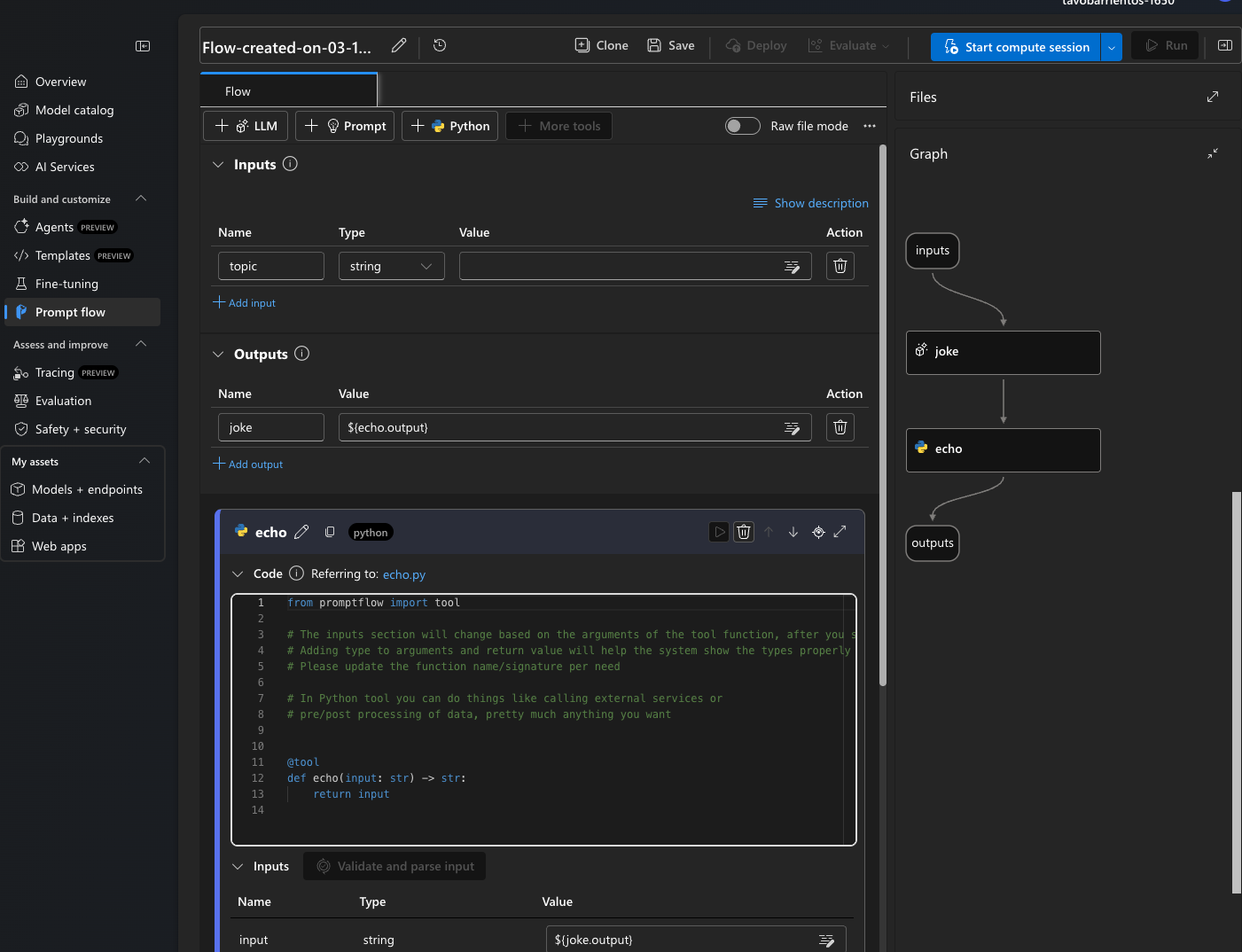This screenshot has width=1242, height=952.
Task: Select the Flow tab
Action: [x=289, y=91]
